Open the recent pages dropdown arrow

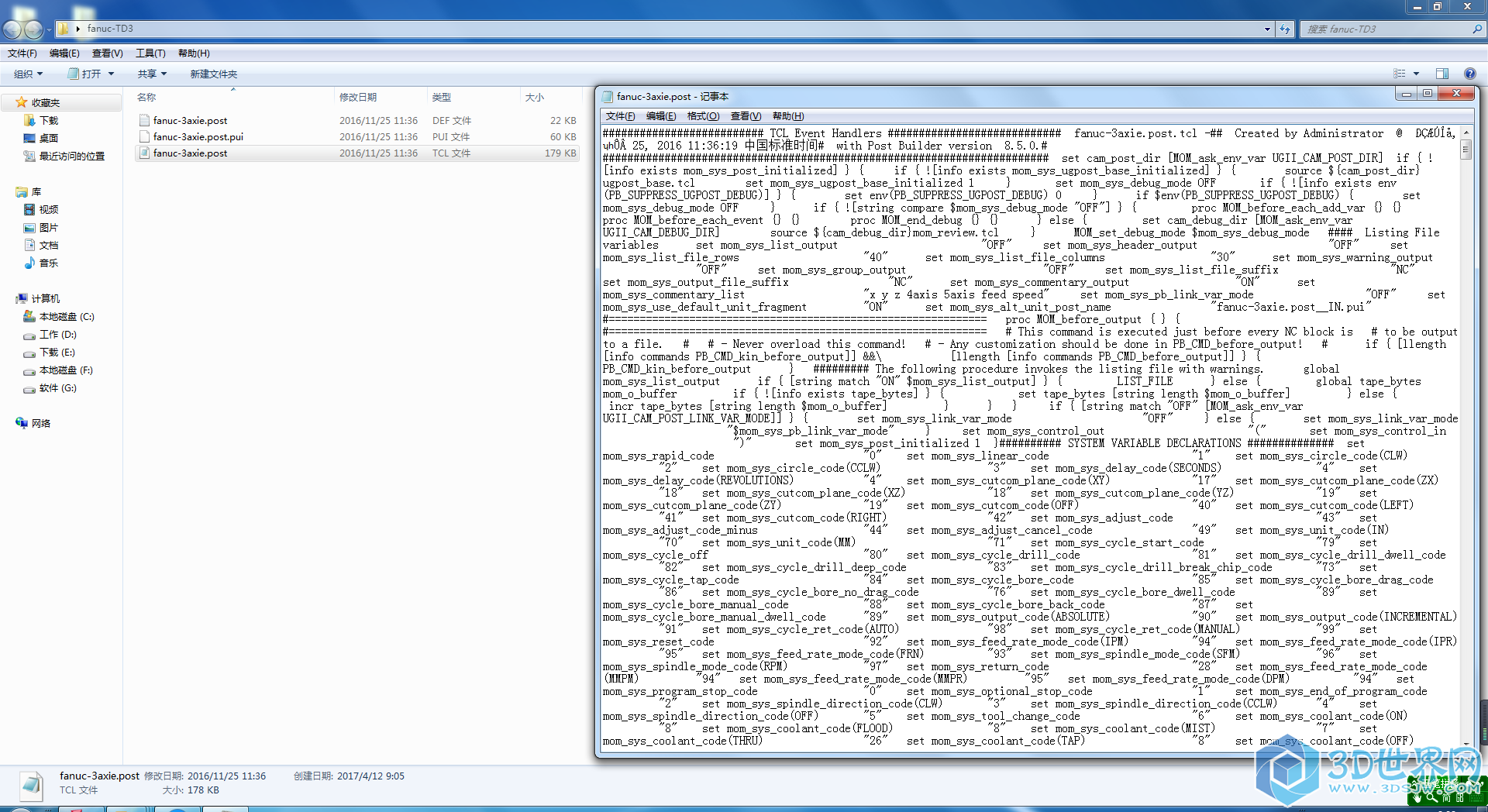(x=49, y=29)
